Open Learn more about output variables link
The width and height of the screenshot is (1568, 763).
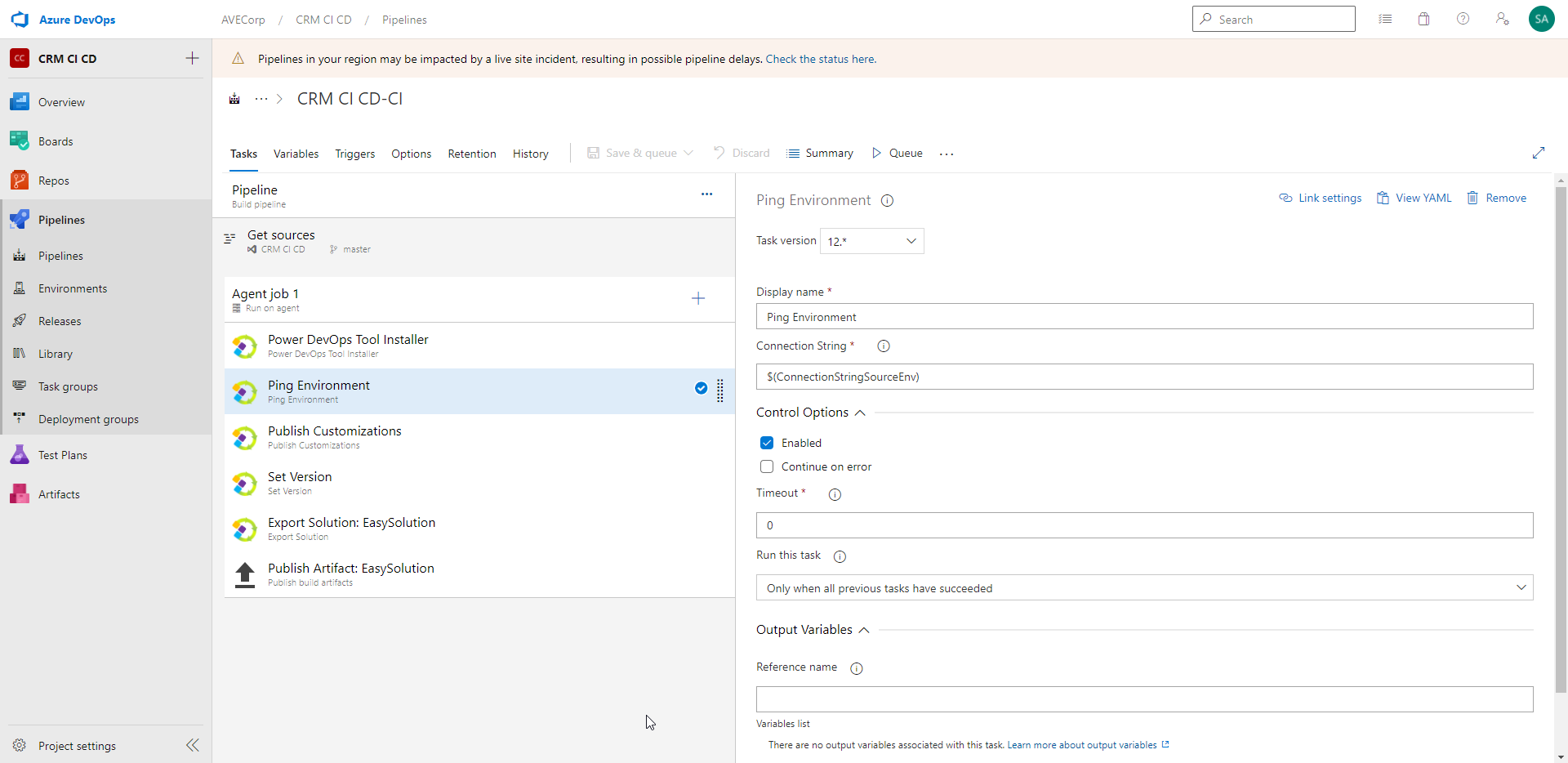[x=1083, y=745]
